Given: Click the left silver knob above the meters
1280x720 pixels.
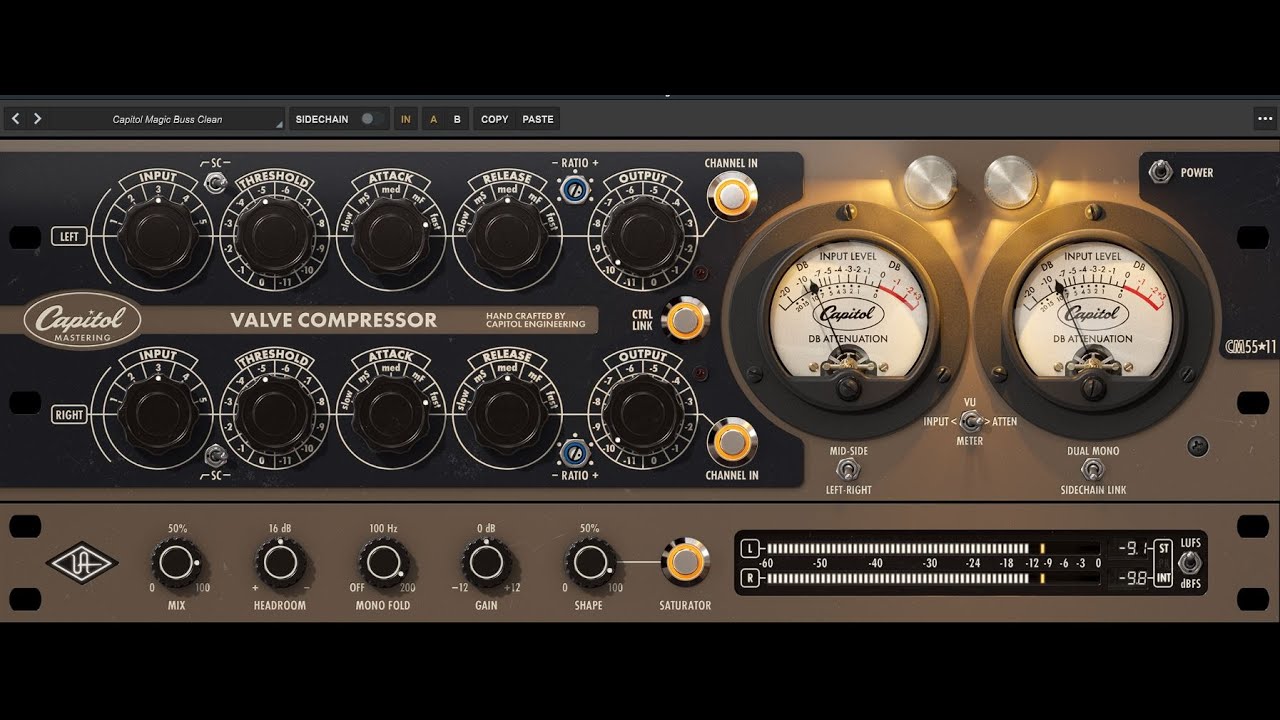Looking at the screenshot, I should [930, 181].
